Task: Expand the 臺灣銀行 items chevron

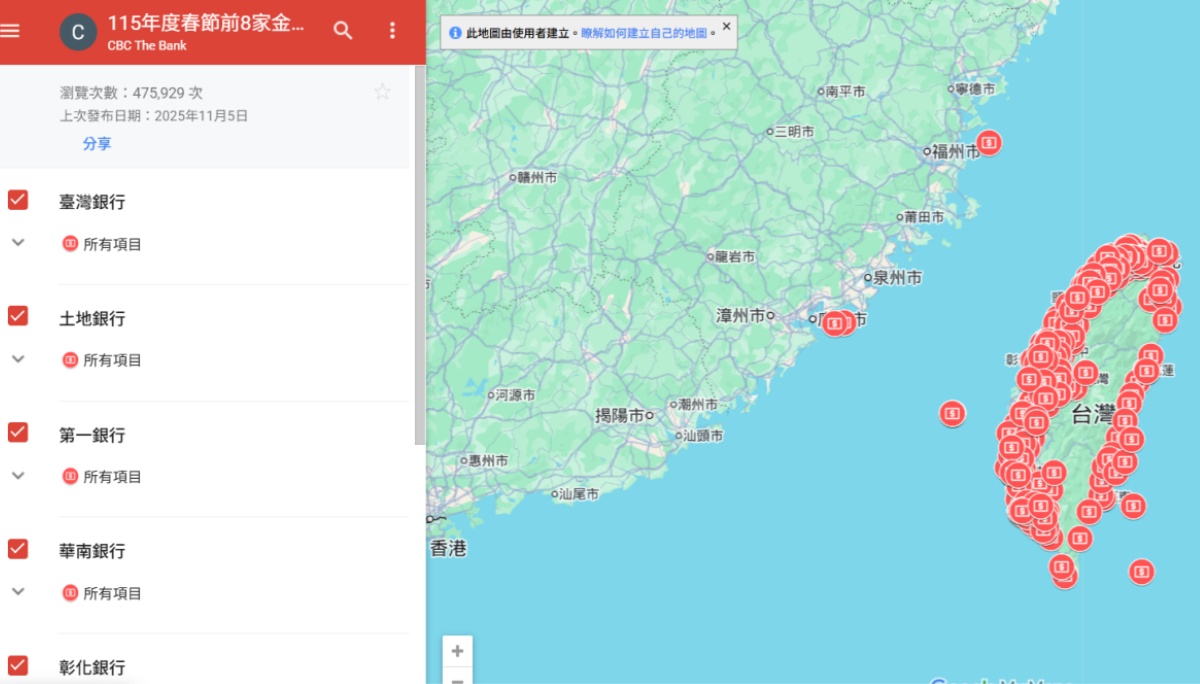Action: tap(18, 243)
